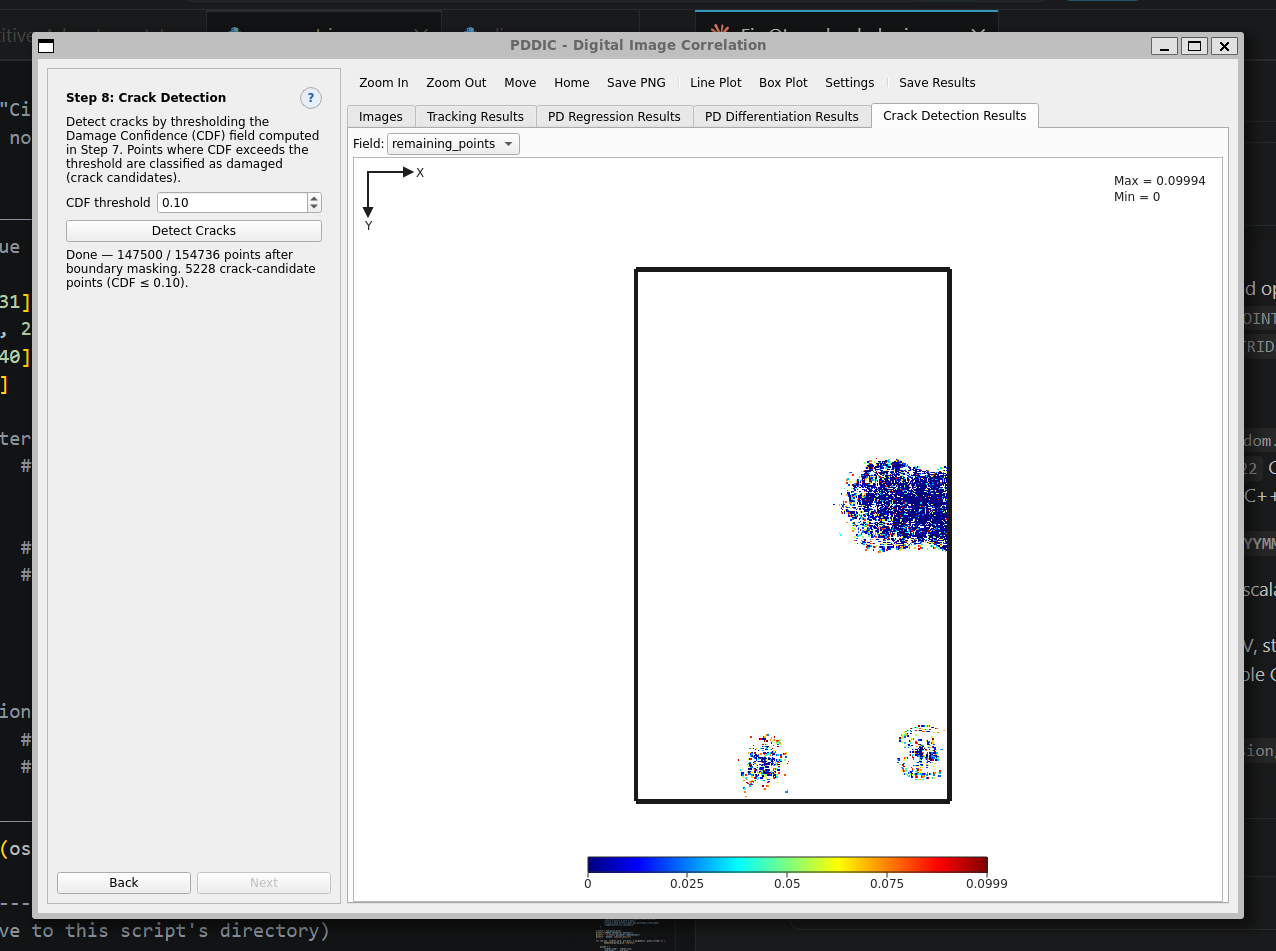Click the Min = 0 readout
Viewport: 1276px width, 951px height.
click(x=1137, y=197)
